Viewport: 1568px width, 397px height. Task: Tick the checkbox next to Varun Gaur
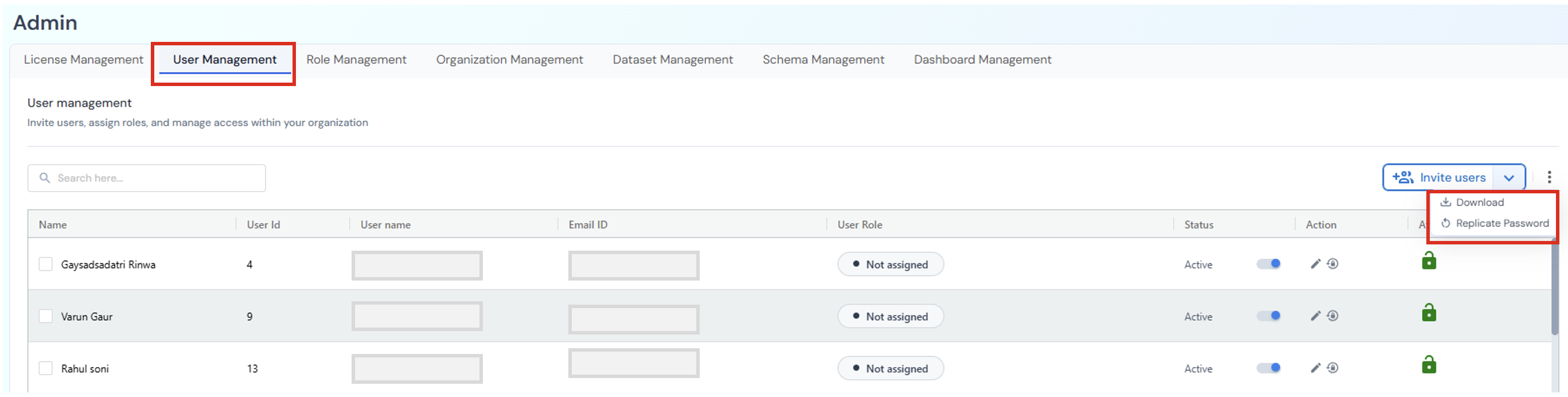46,316
